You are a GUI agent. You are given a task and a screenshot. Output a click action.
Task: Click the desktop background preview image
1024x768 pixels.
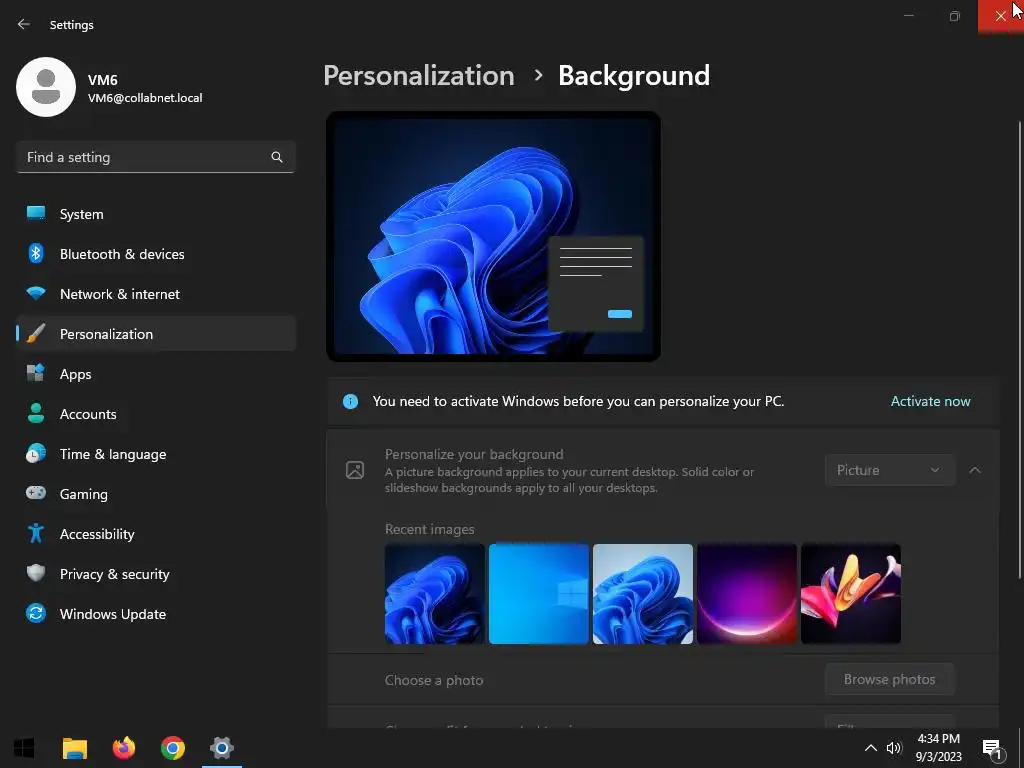pos(493,236)
